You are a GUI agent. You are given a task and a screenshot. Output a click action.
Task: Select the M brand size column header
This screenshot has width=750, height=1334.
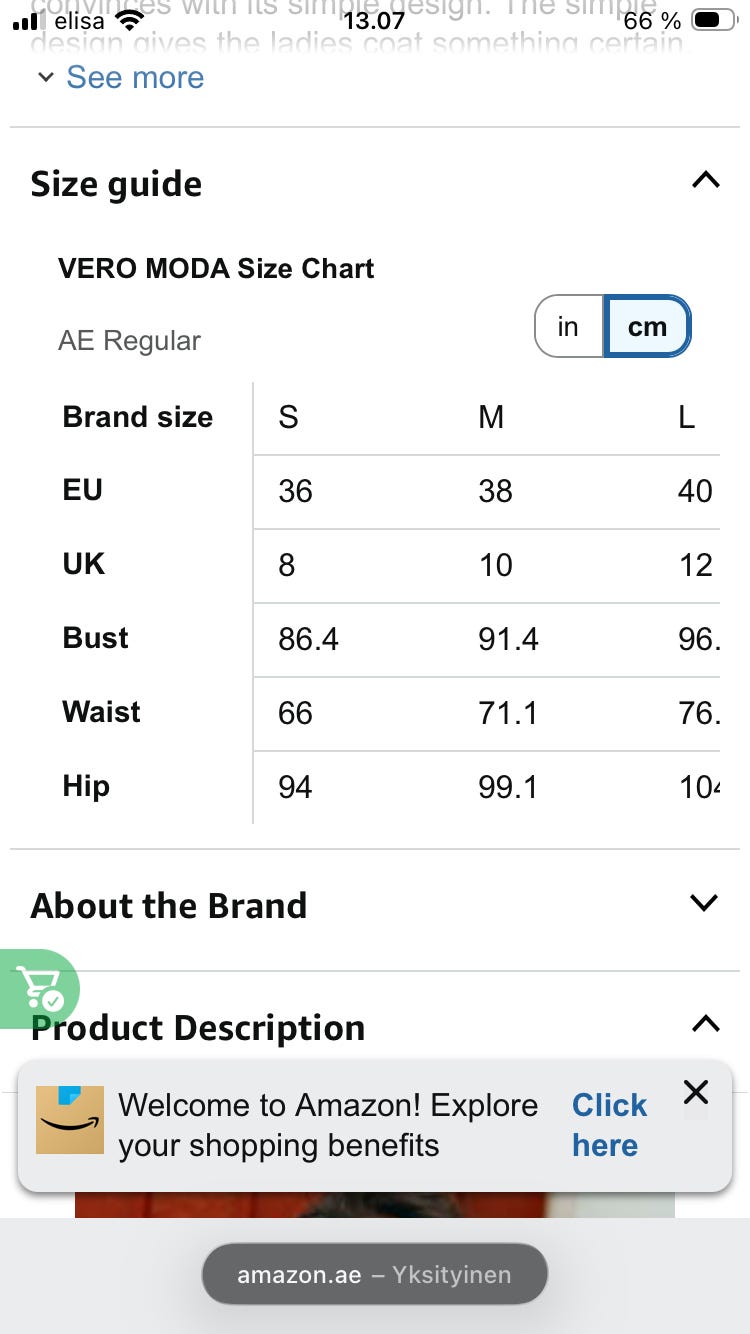tap(491, 417)
